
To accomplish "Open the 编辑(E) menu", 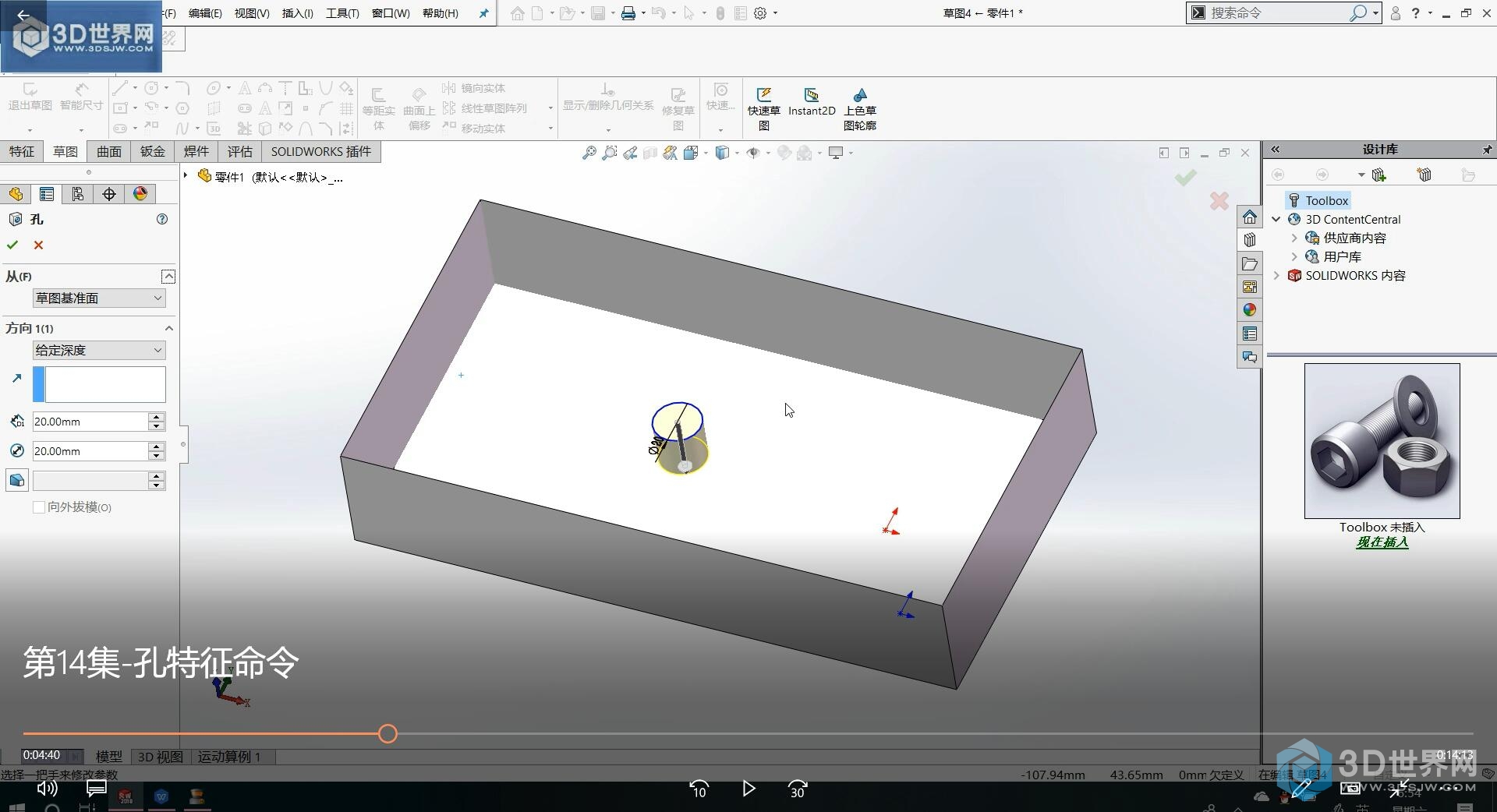I will tap(205, 13).
